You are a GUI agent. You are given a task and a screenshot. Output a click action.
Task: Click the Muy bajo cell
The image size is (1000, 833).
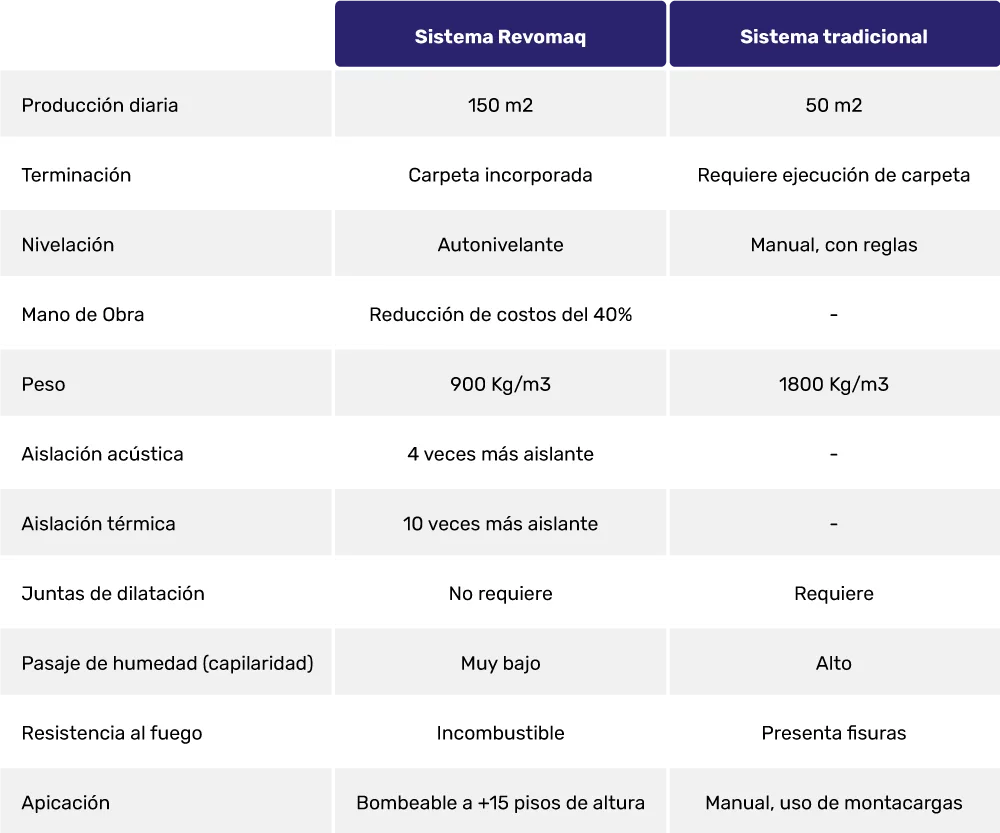[x=501, y=662]
